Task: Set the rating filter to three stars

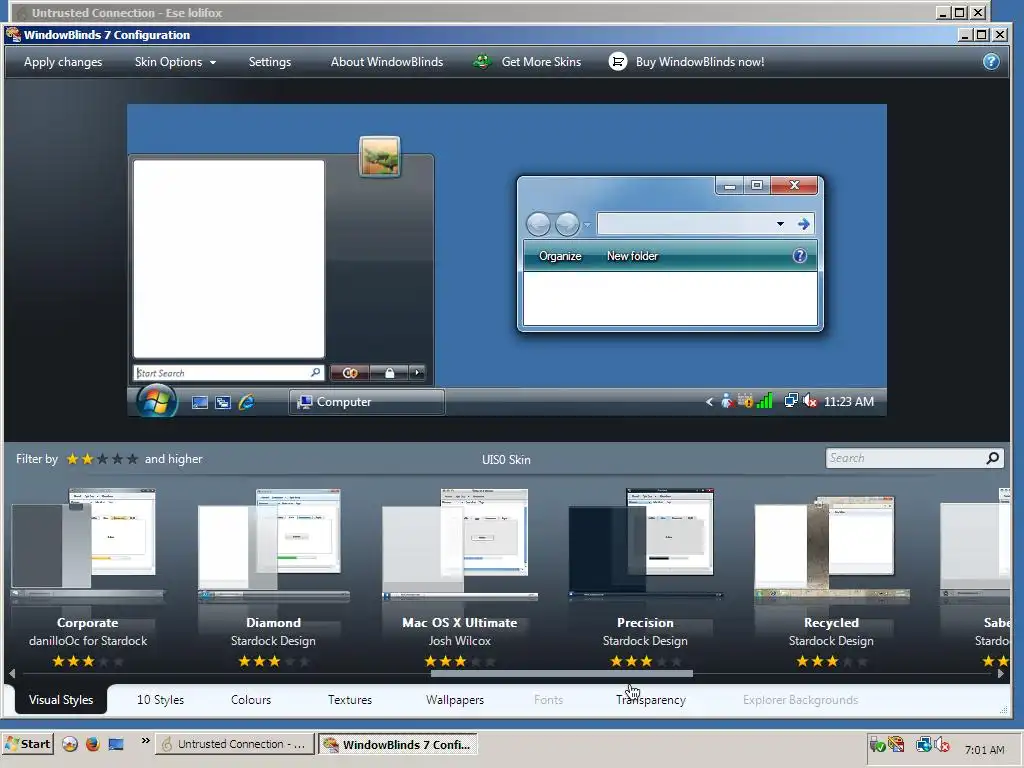Action: [x=103, y=459]
